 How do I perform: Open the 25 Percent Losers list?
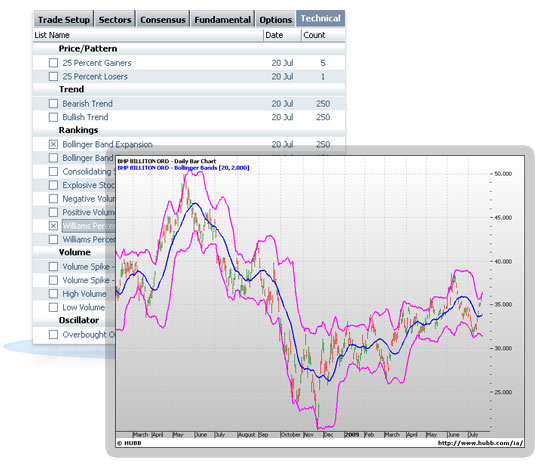click(95, 76)
